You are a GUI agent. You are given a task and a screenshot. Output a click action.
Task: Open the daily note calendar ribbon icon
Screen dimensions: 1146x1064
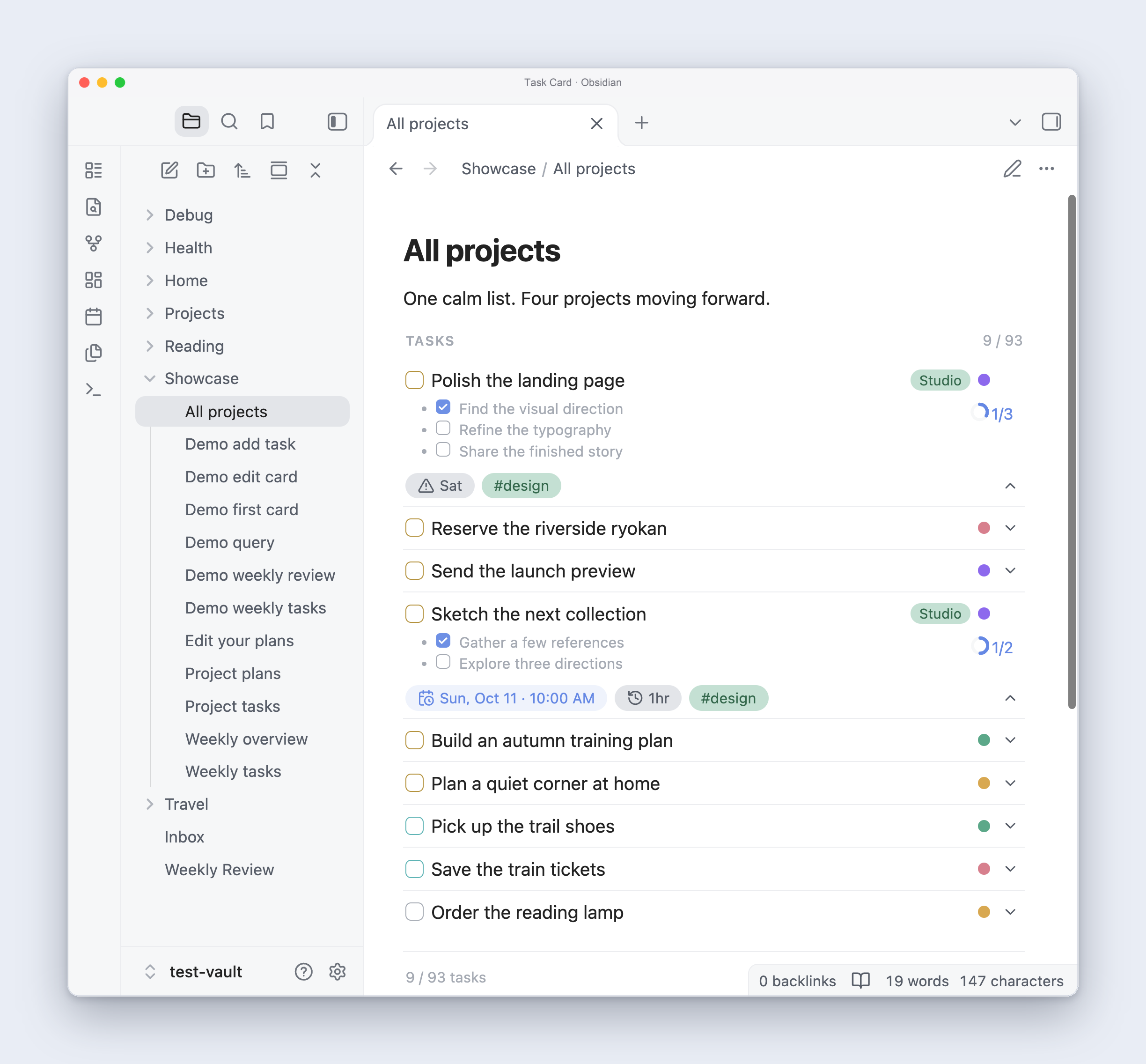coord(93,316)
